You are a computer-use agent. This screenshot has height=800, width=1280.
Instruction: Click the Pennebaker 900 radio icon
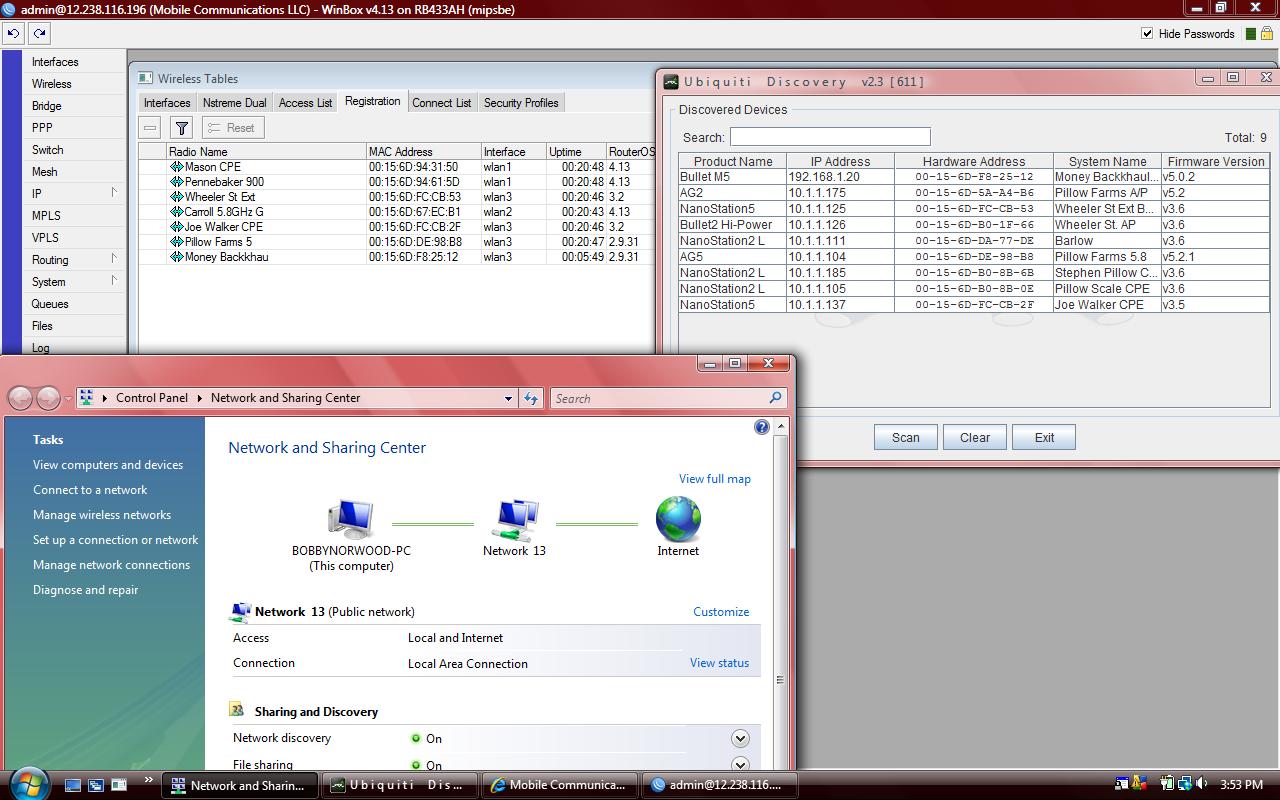(x=177, y=182)
